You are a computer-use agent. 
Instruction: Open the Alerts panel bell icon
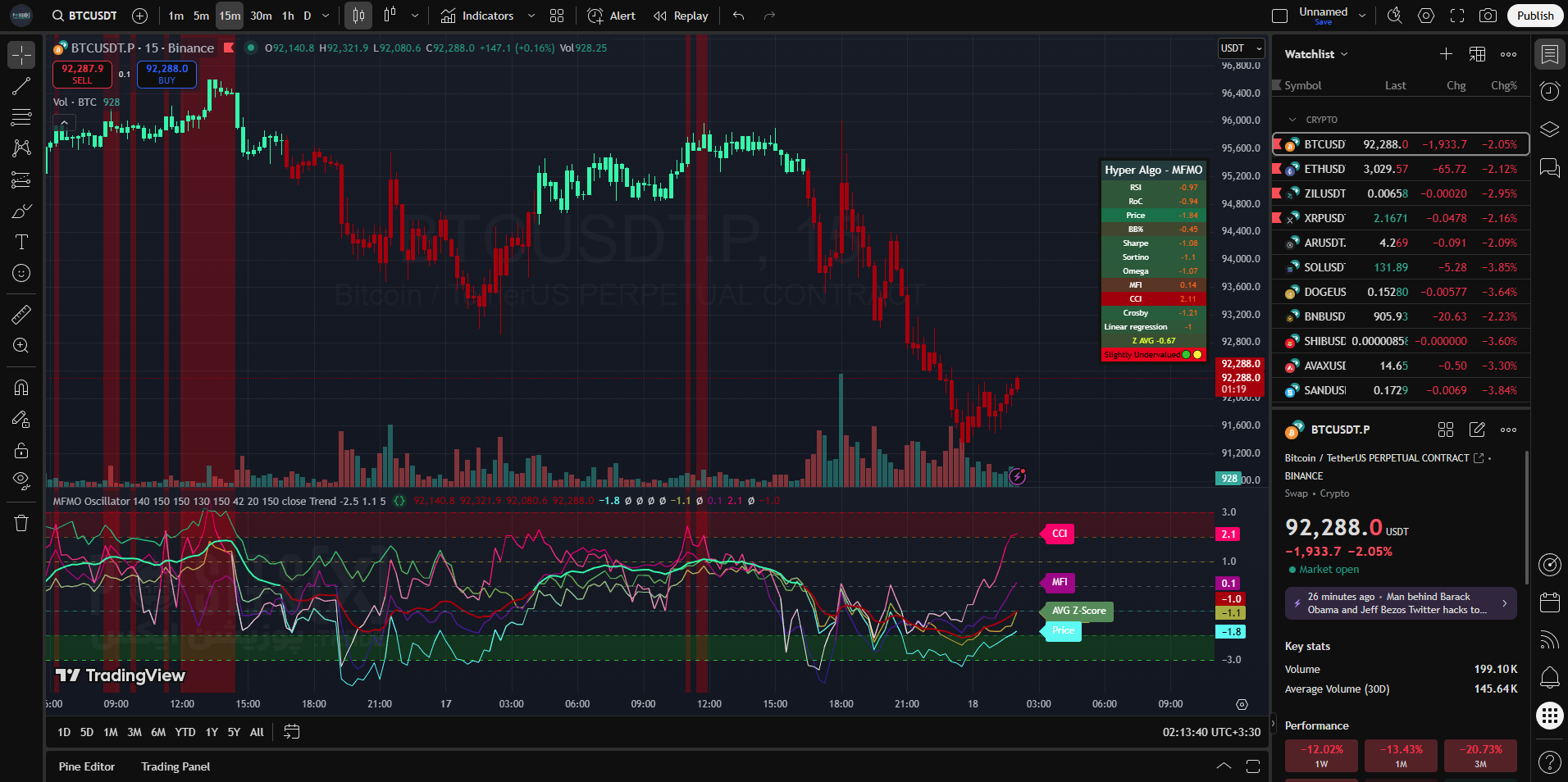coord(1549,677)
